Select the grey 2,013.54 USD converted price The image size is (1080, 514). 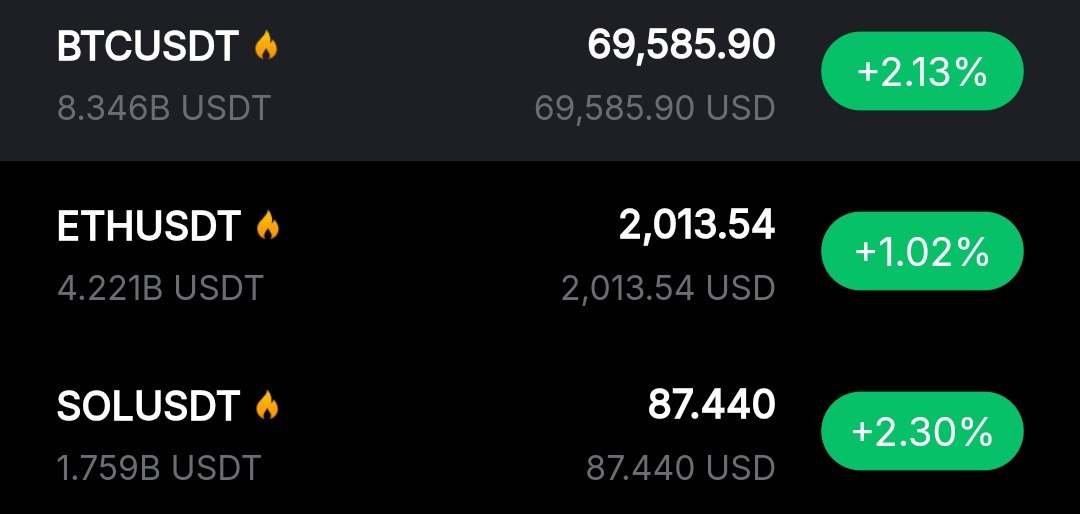[668, 288]
